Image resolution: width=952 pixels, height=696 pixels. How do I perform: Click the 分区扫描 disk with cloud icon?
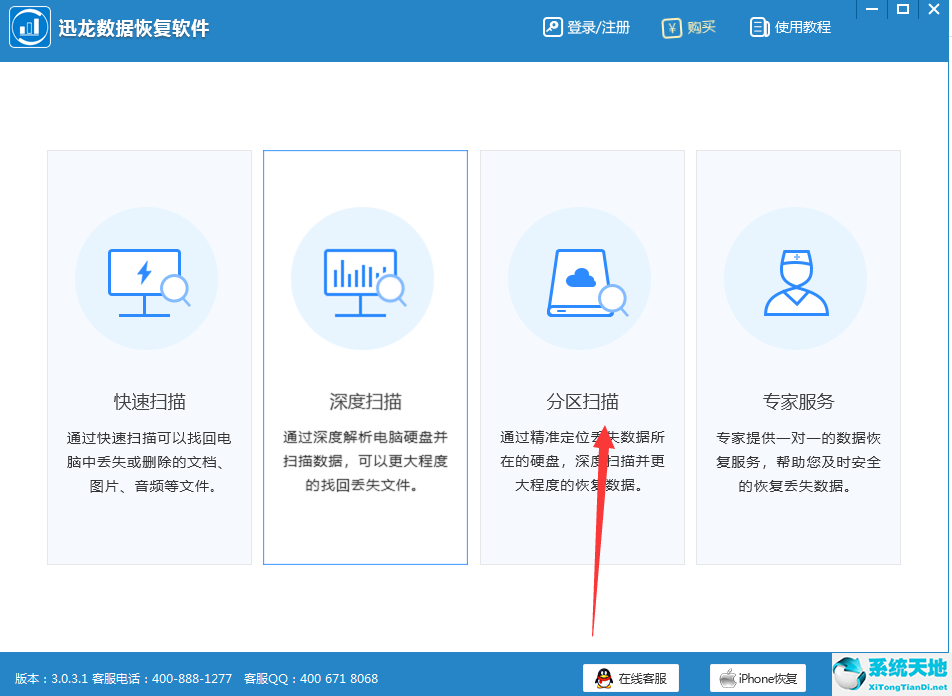point(580,278)
